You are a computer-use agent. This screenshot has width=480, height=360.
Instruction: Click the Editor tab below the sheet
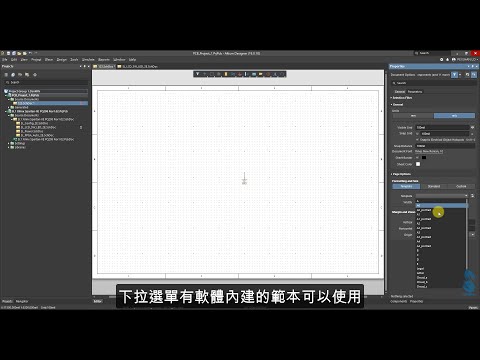coord(97,301)
